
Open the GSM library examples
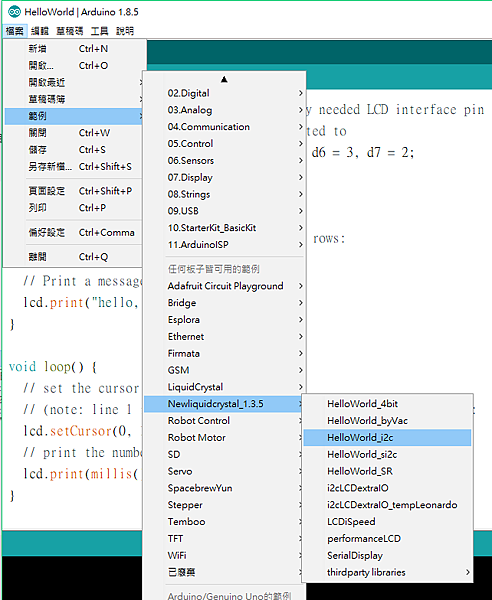click(225, 370)
